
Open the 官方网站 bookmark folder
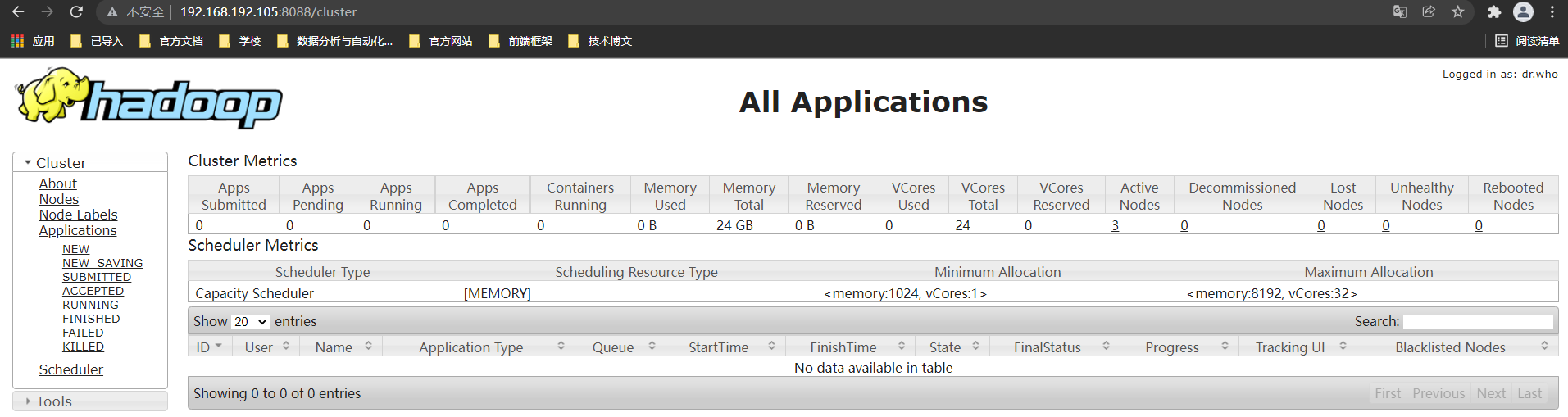440,41
